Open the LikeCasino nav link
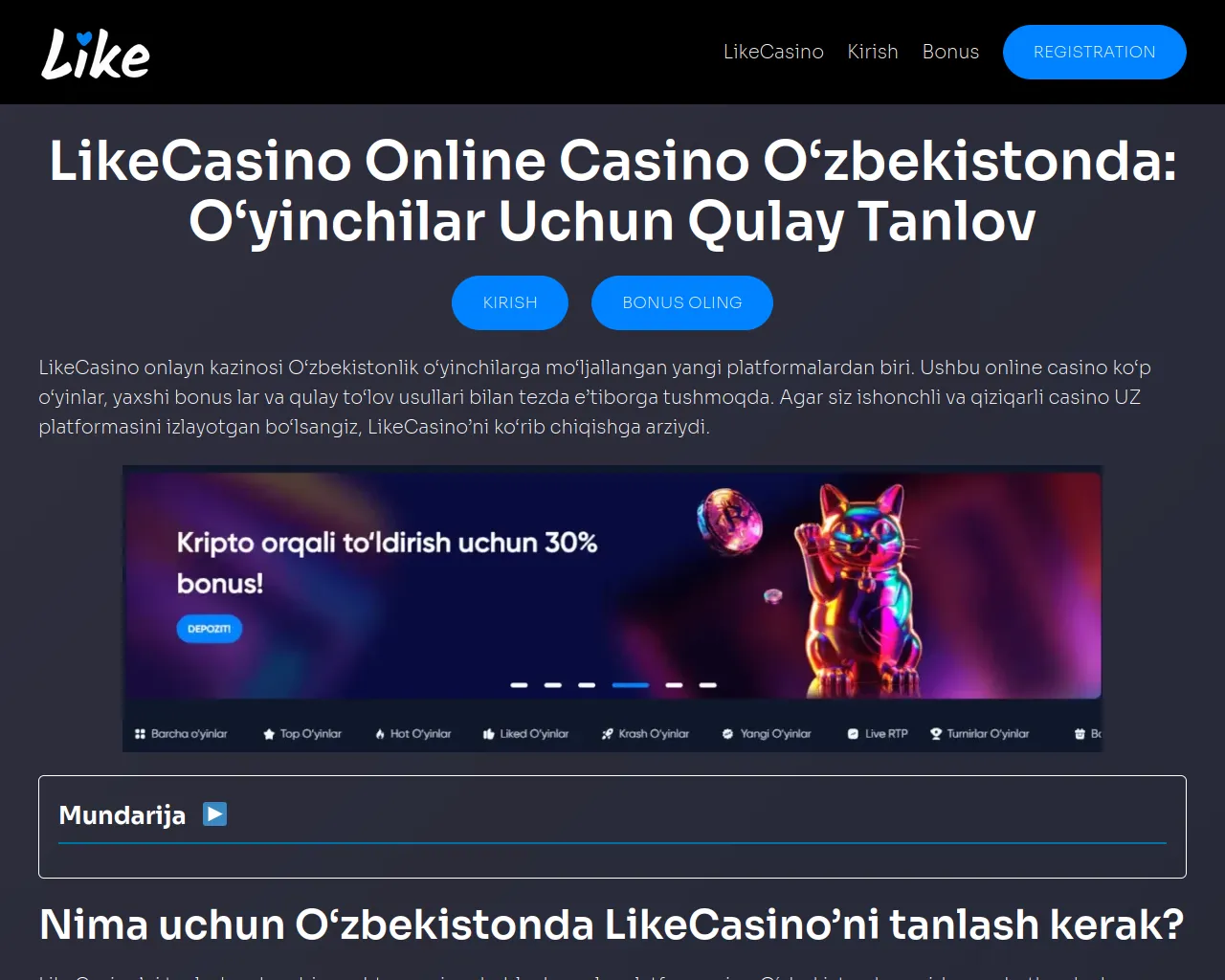Viewport: 1225px width, 980px height. pyautogui.click(x=773, y=52)
